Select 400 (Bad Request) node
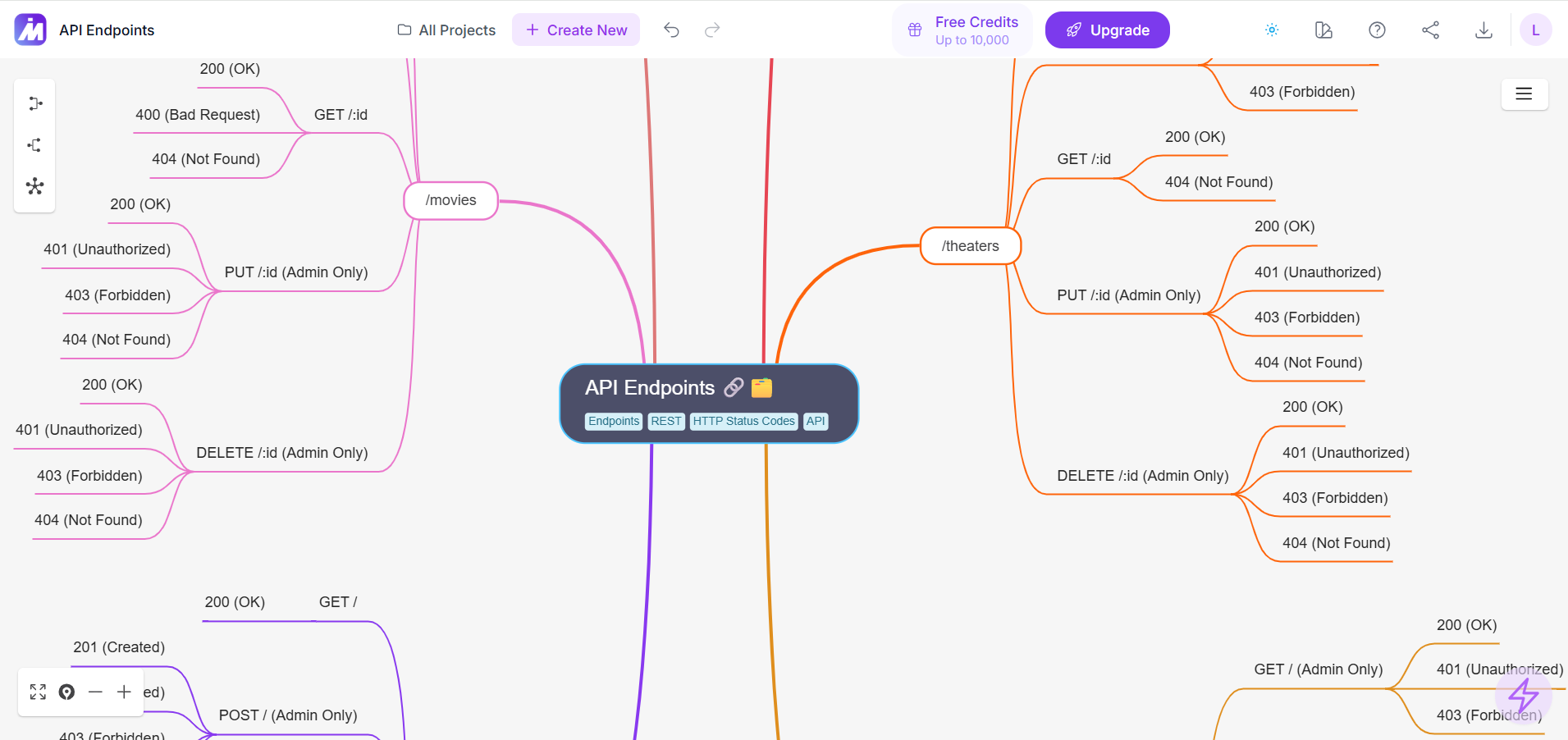Screen dimensions: 1568x740 point(198,115)
